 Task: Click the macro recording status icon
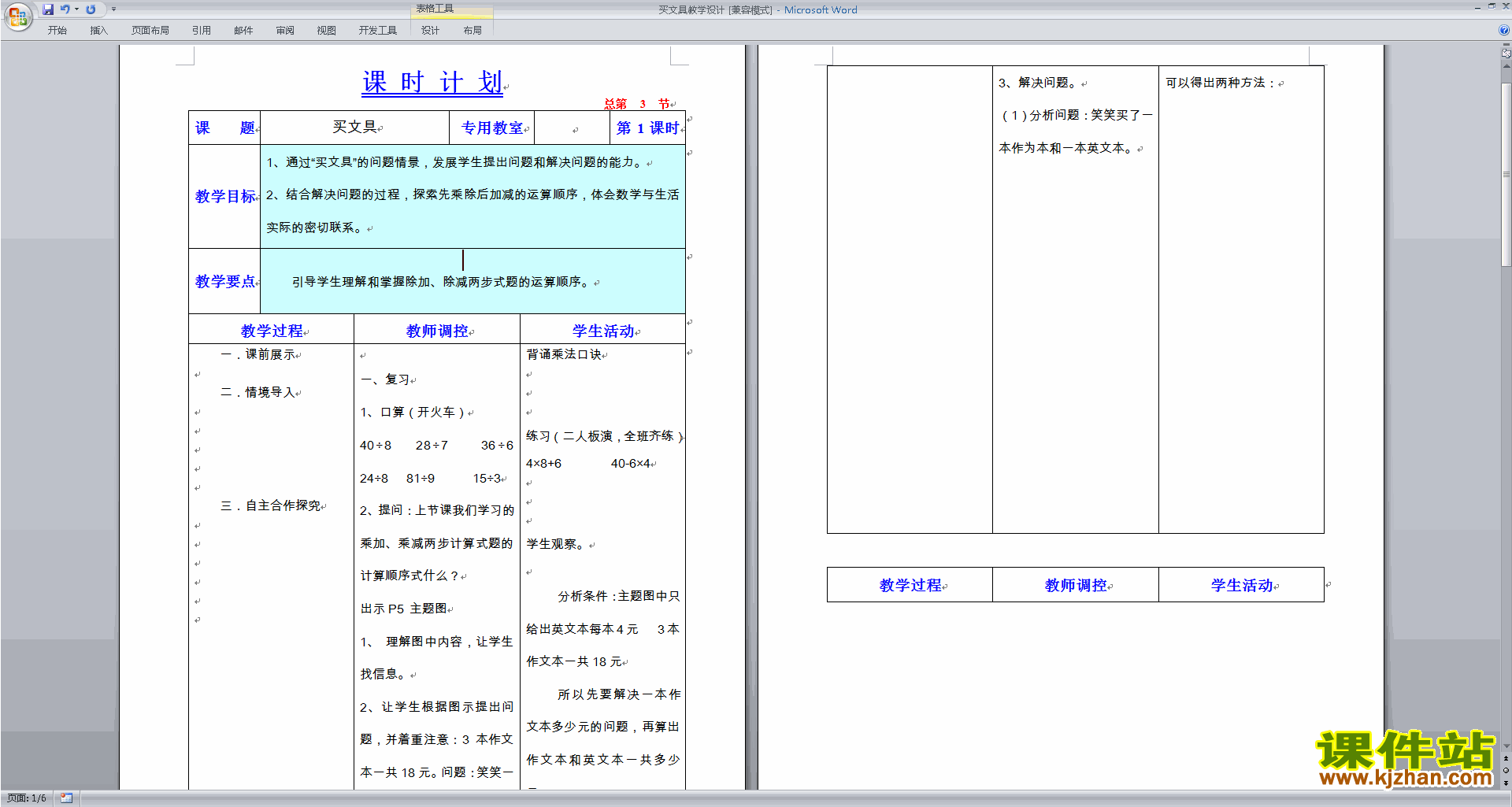pos(66,798)
